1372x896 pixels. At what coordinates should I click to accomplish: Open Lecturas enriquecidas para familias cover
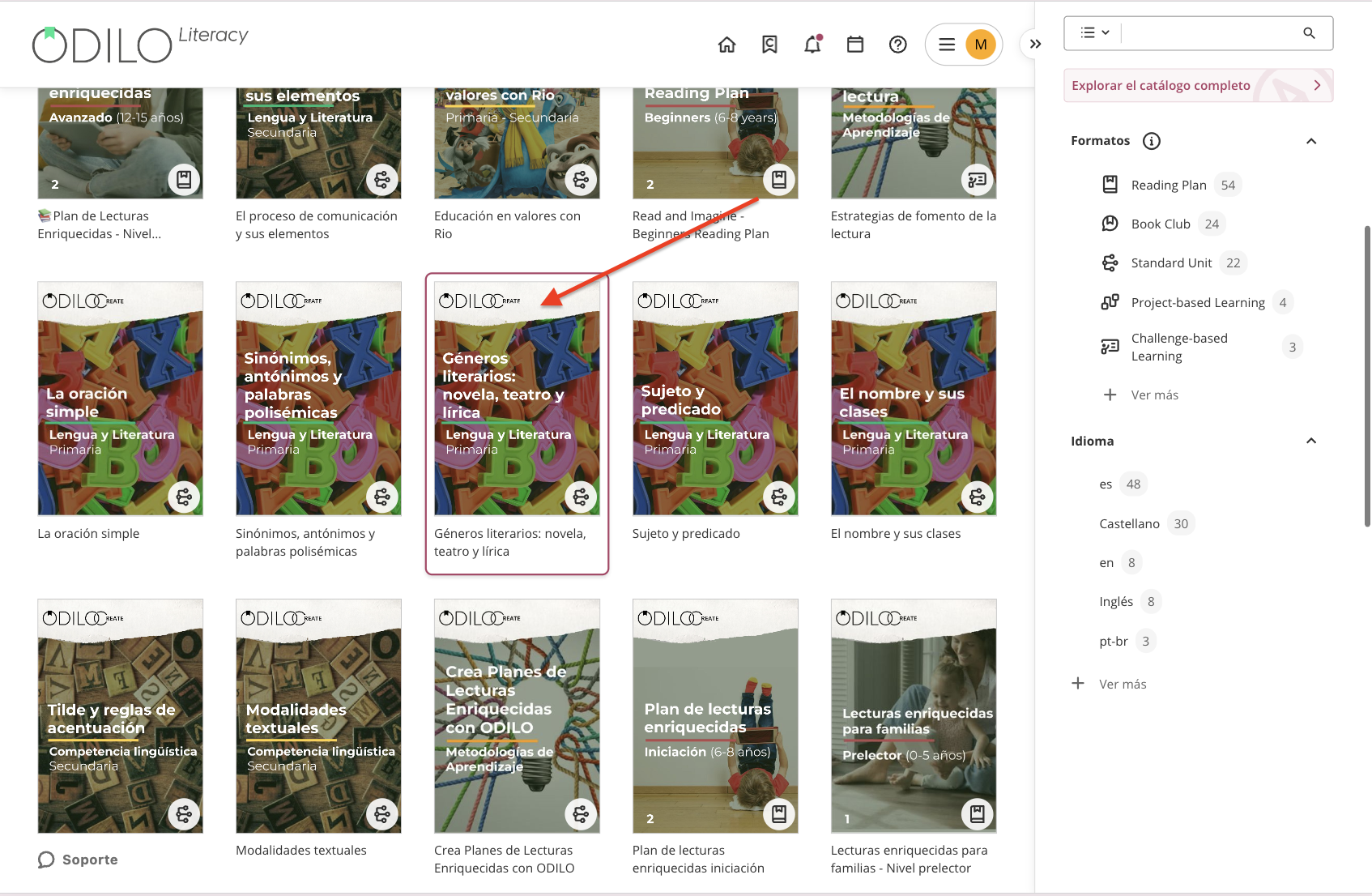pos(914,715)
